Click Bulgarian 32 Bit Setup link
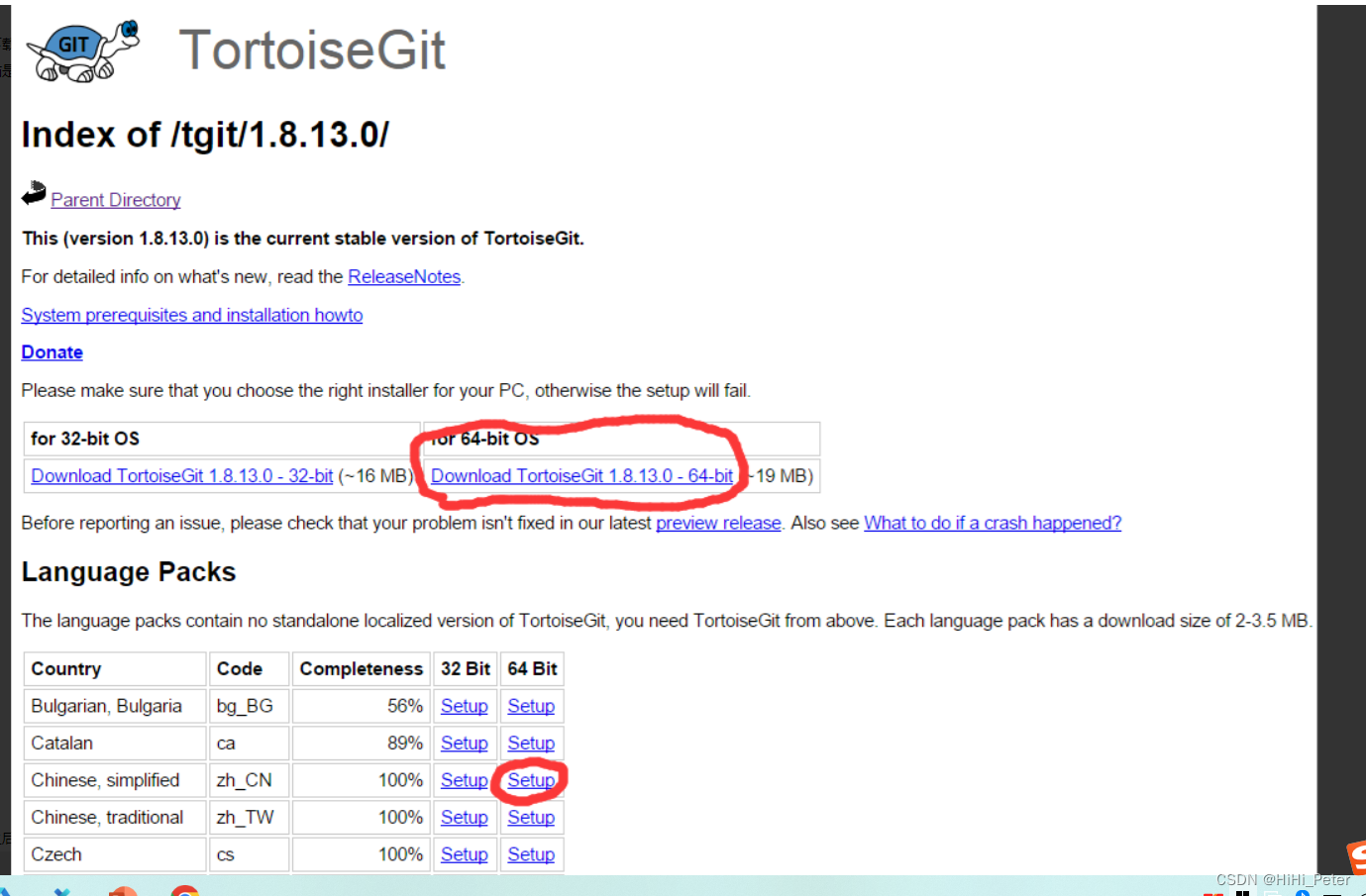Image resolution: width=1366 pixels, height=896 pixels. click(465, 706)
